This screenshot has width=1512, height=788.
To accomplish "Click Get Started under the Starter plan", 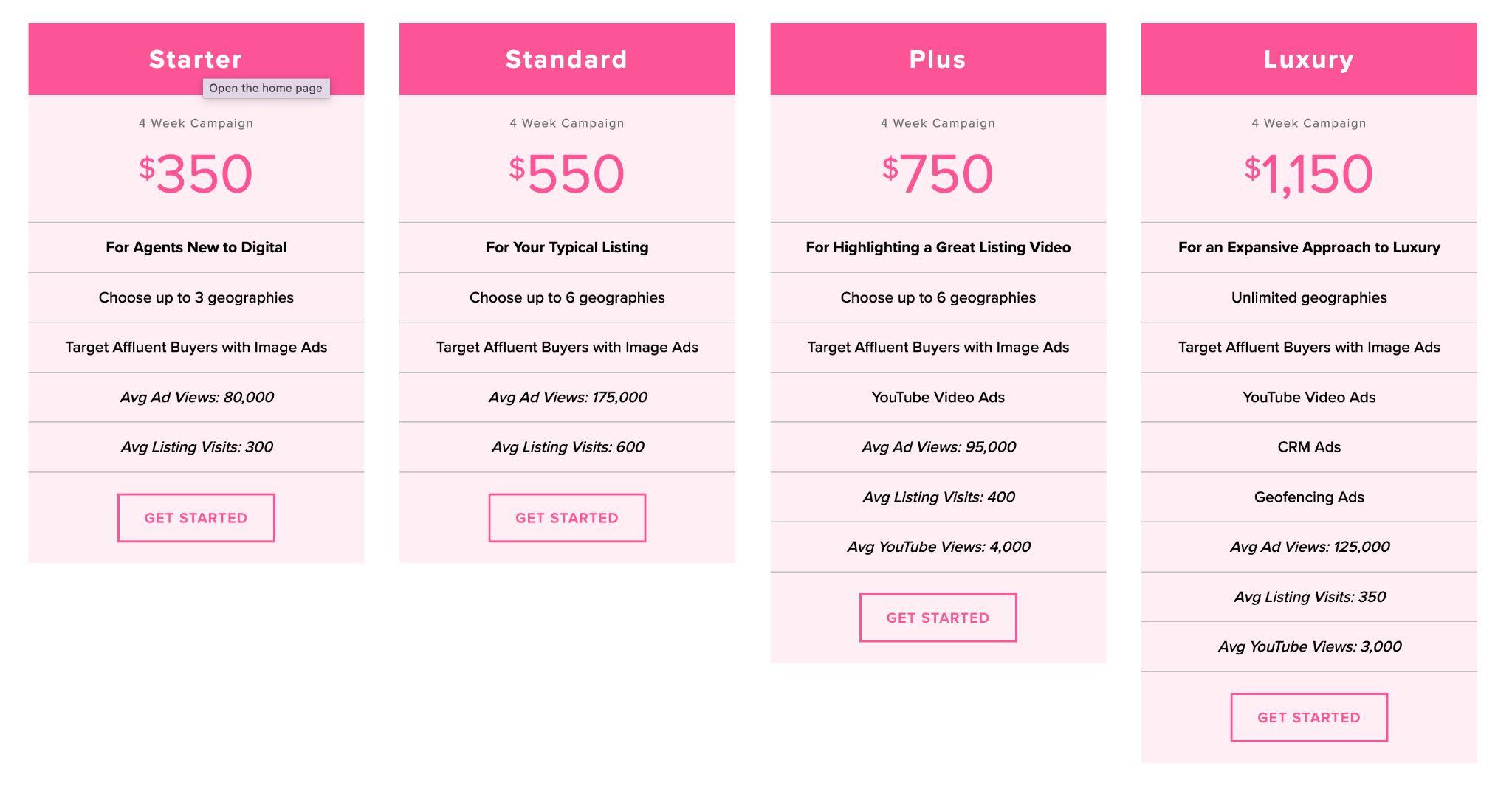I will (196, 518).
